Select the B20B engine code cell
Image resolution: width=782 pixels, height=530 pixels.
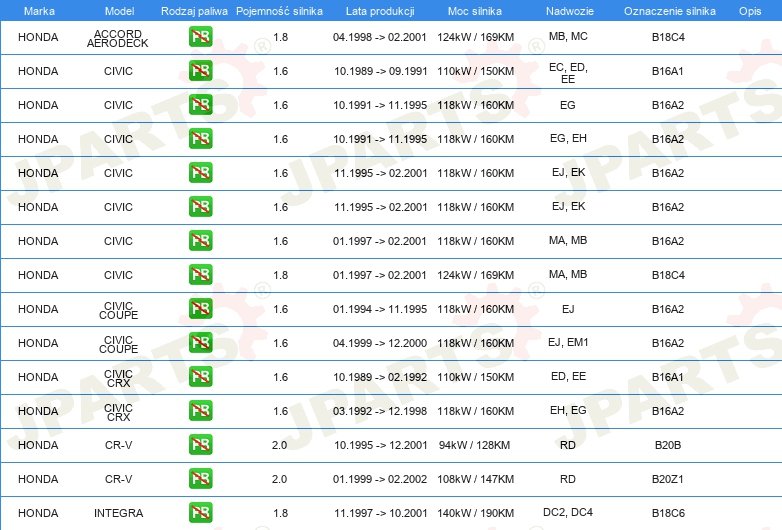pos(668,445)
